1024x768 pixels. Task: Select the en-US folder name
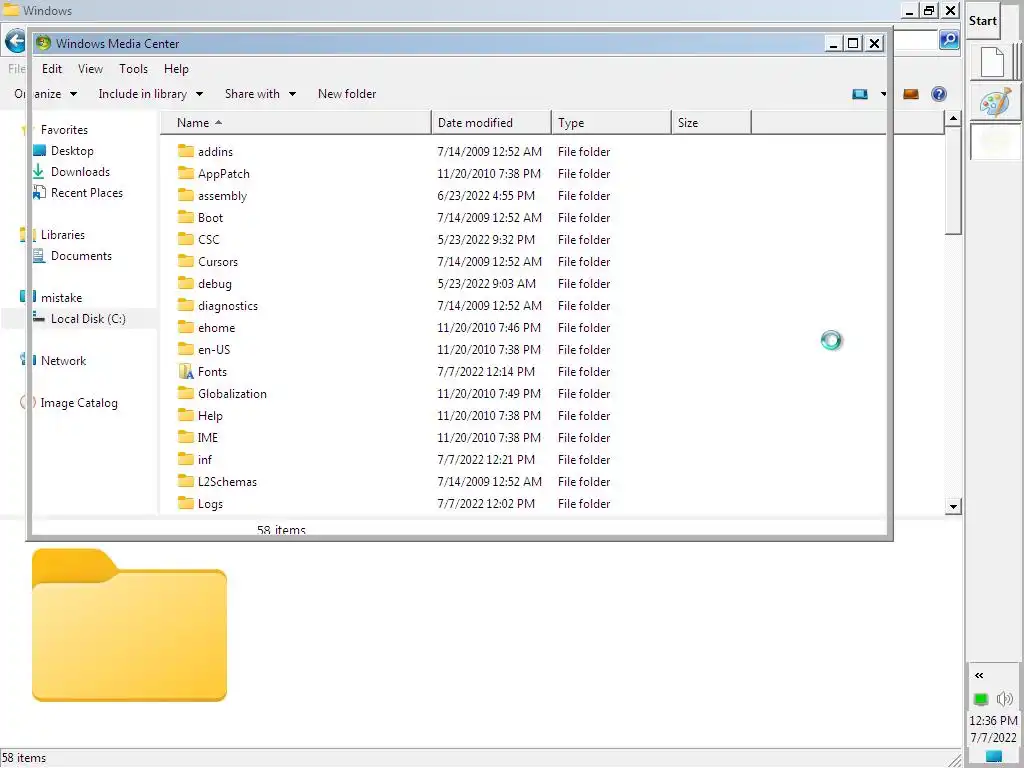[x=214, y=349]
